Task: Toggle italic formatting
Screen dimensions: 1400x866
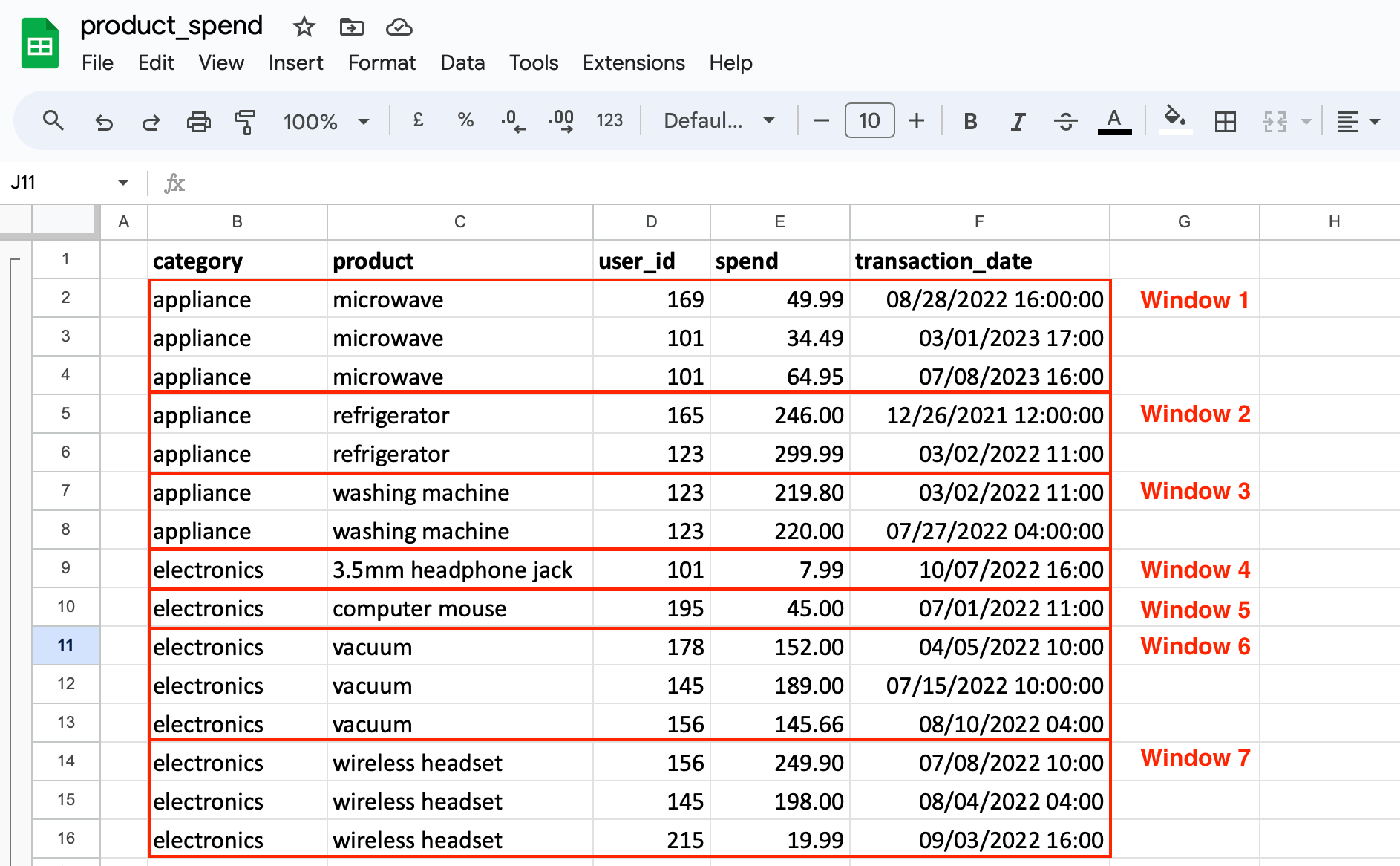Action: 1018,120
